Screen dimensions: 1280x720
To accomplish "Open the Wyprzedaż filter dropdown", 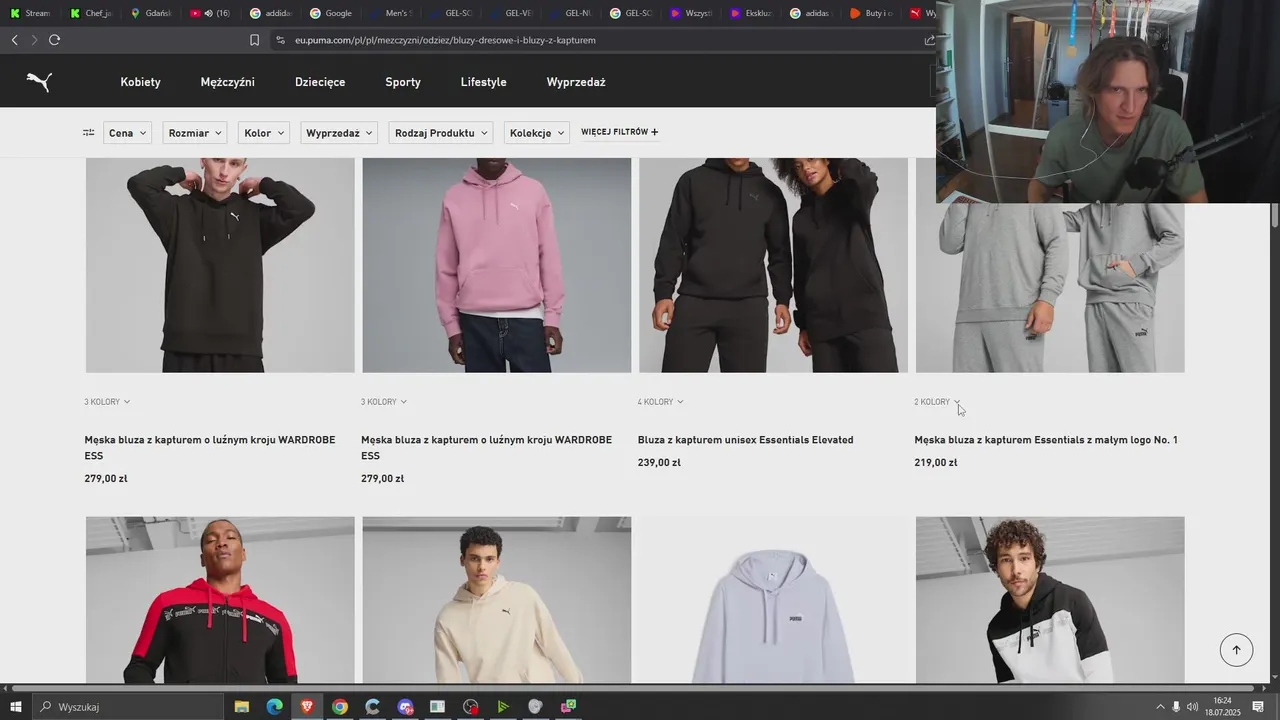I will point(340,133).
